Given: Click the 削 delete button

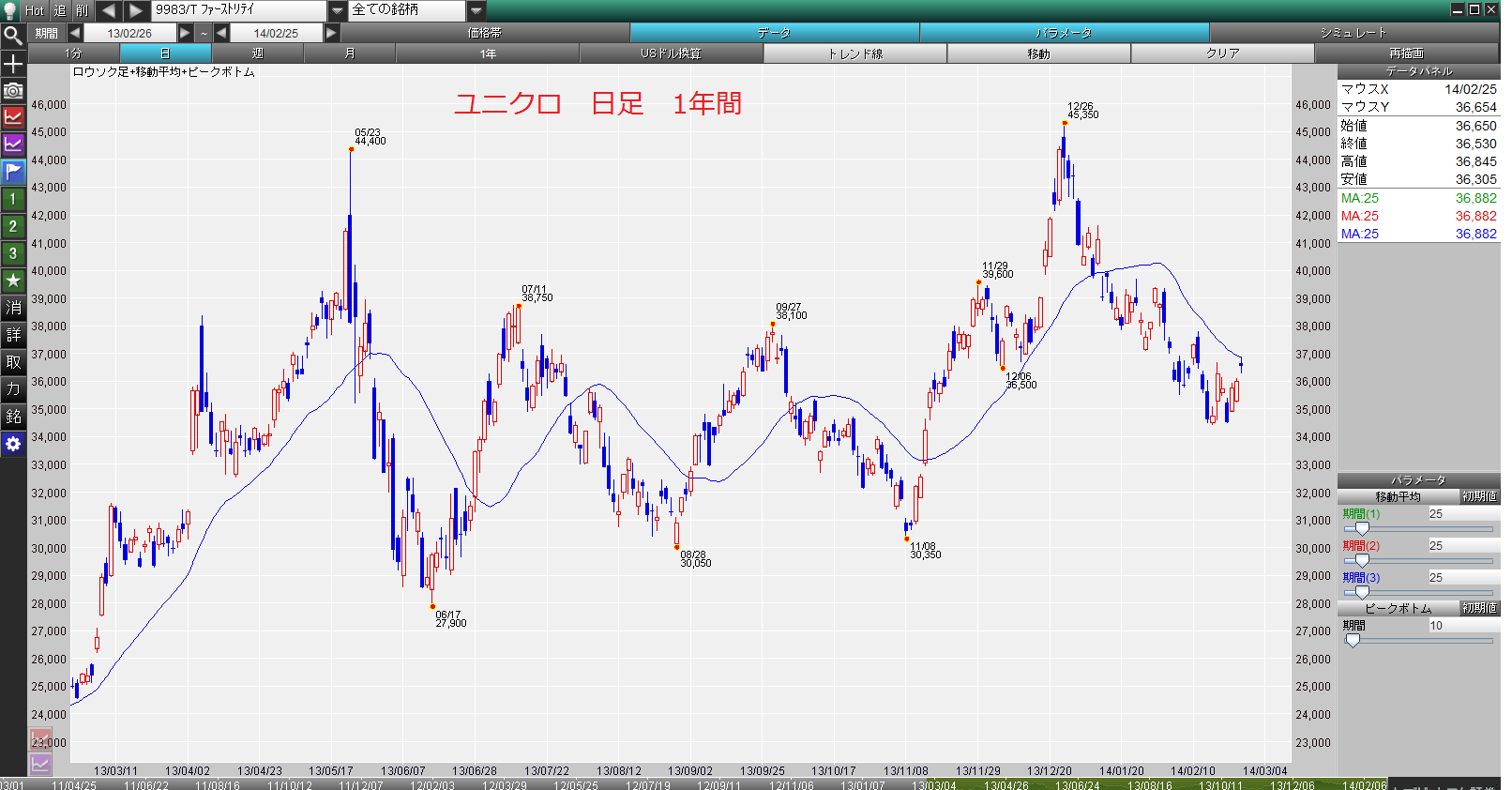Looking at the screenshot, I should (83, 10).
